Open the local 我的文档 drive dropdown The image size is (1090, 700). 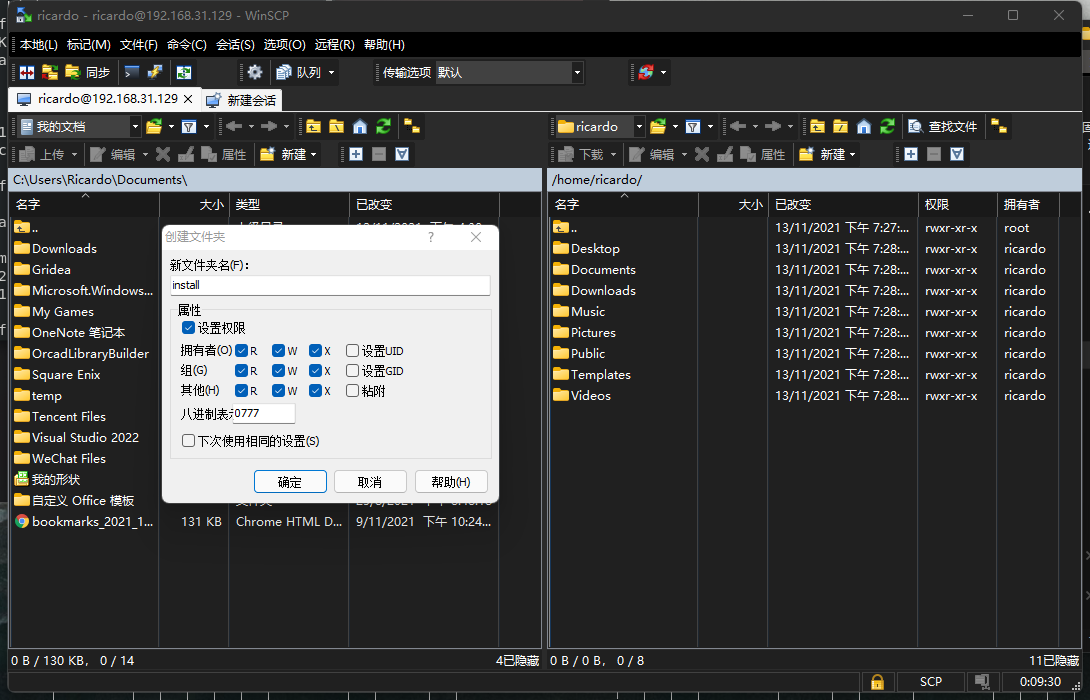point(135,127)
